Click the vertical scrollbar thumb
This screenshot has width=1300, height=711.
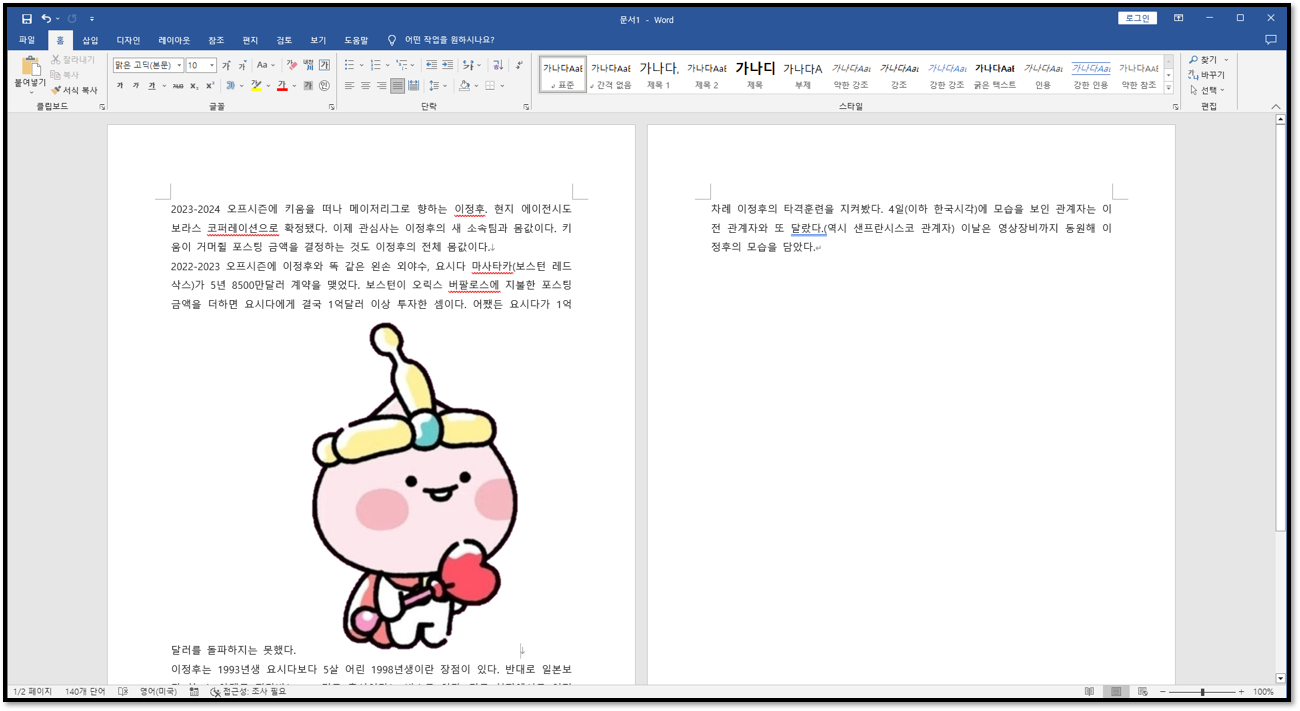click(1281, 330)
